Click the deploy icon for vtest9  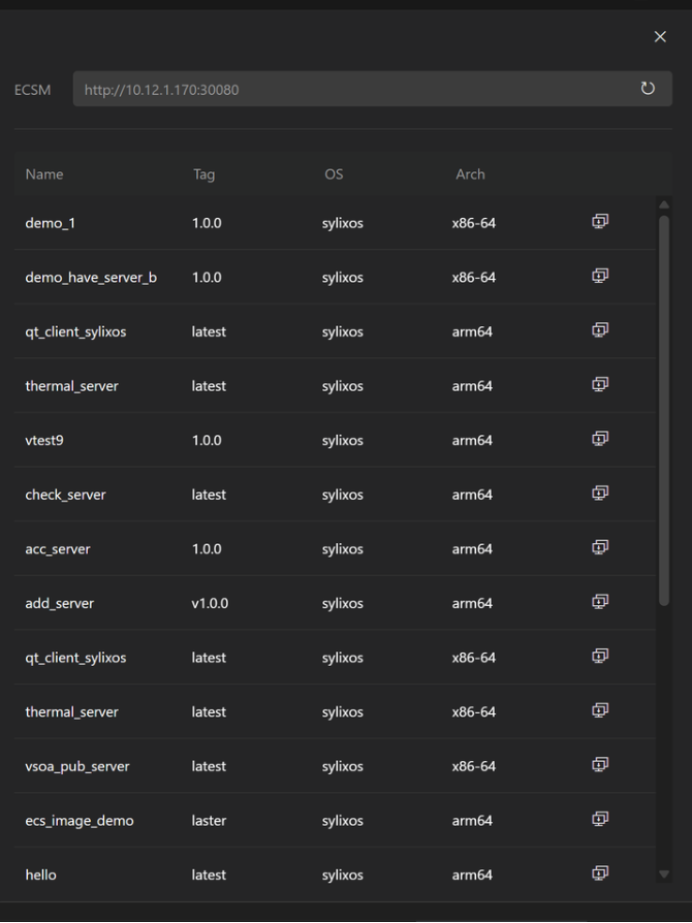pyautogui.click(x=600, y=439)
